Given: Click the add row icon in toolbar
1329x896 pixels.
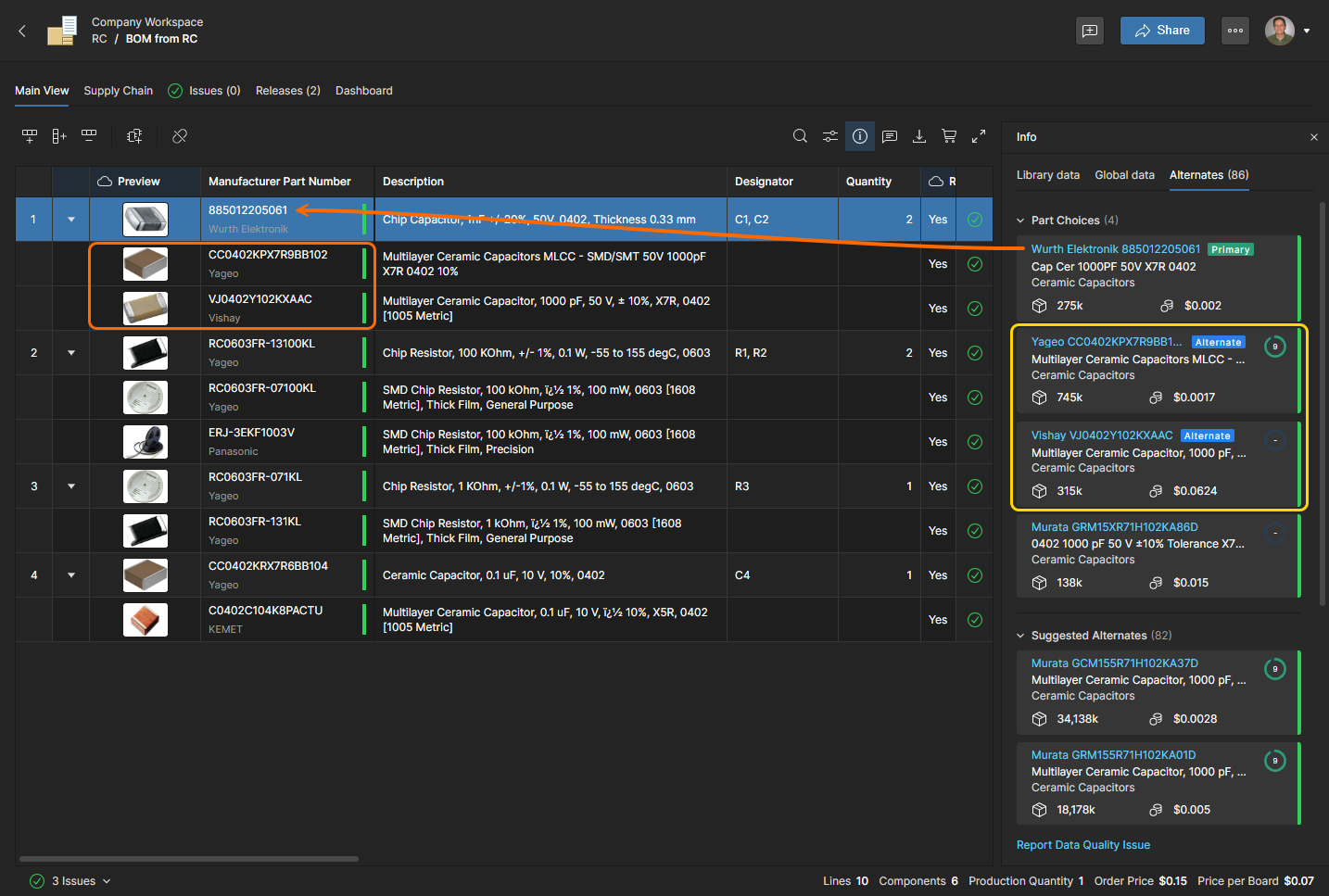Looking at the screenshot, I should coord(30,136).
